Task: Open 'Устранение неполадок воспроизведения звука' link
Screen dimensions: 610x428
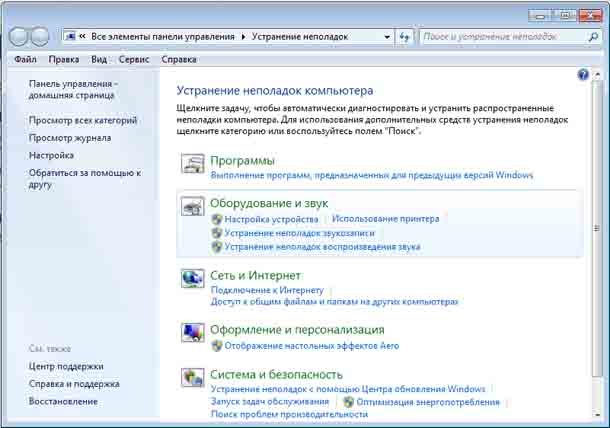Action: click(323, 247)
